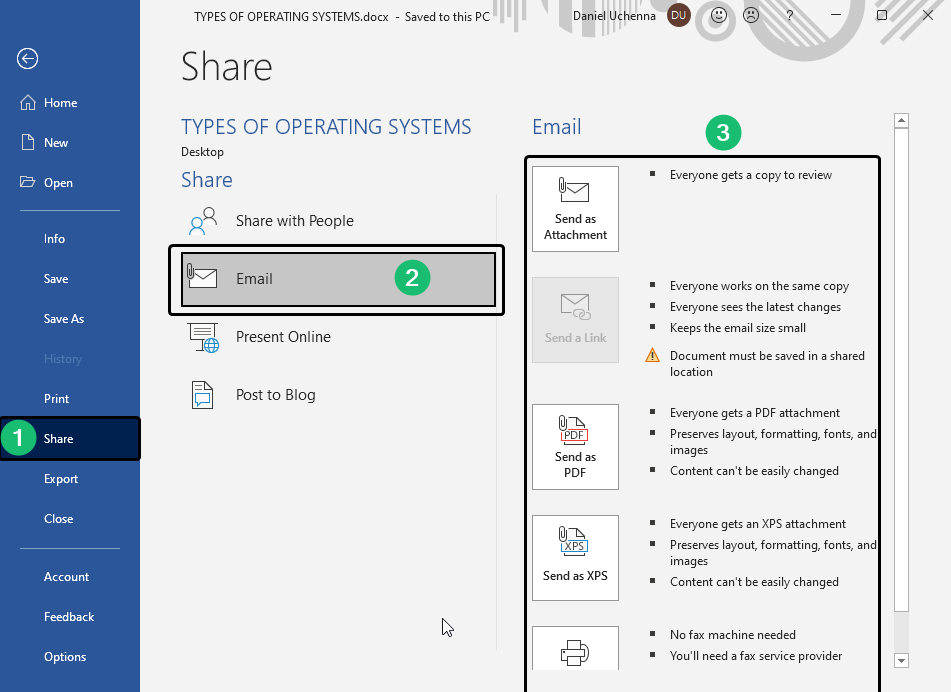Click the Send as PDF icon button

tap(575, 446)
